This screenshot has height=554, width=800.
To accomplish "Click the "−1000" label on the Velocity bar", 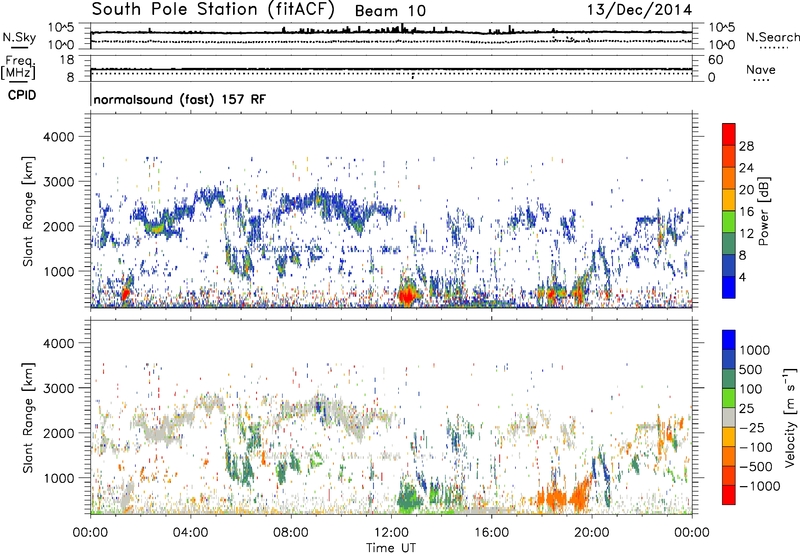I will coord(760,486).
